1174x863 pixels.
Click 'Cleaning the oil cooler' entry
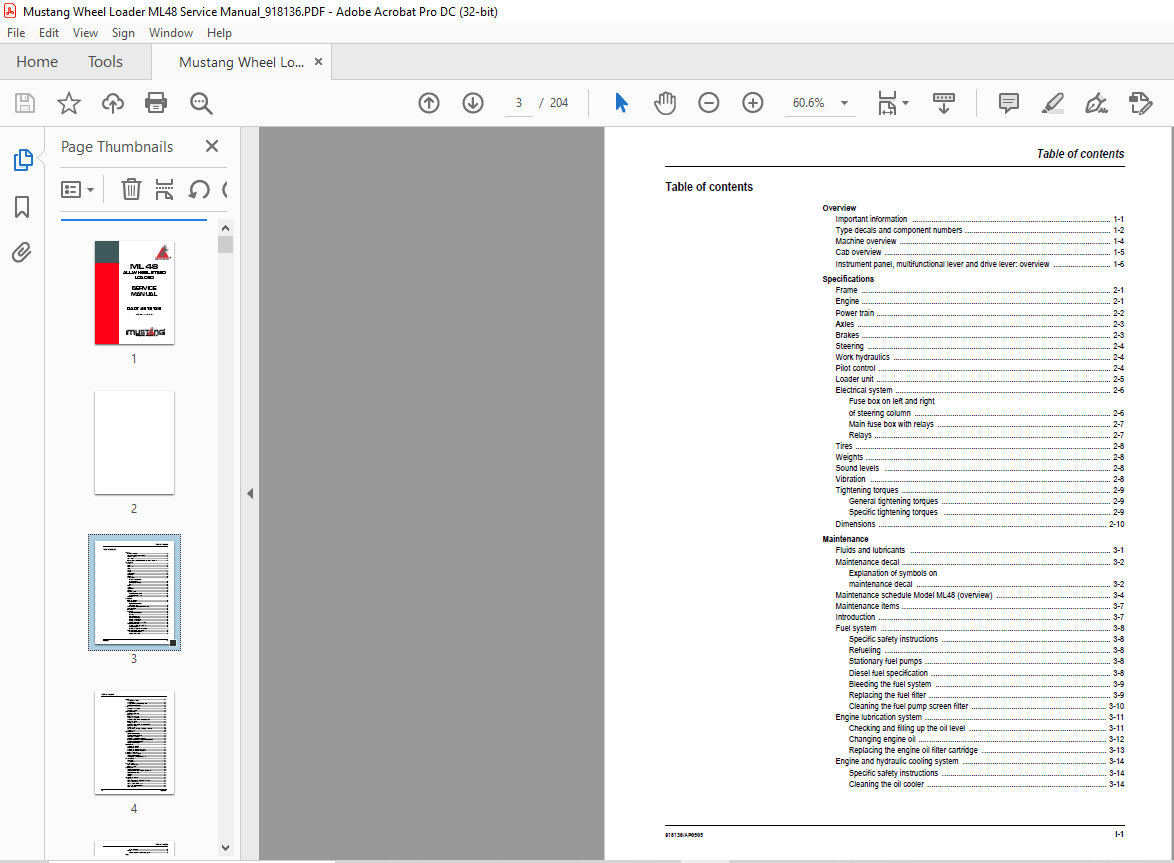point(886,784)
